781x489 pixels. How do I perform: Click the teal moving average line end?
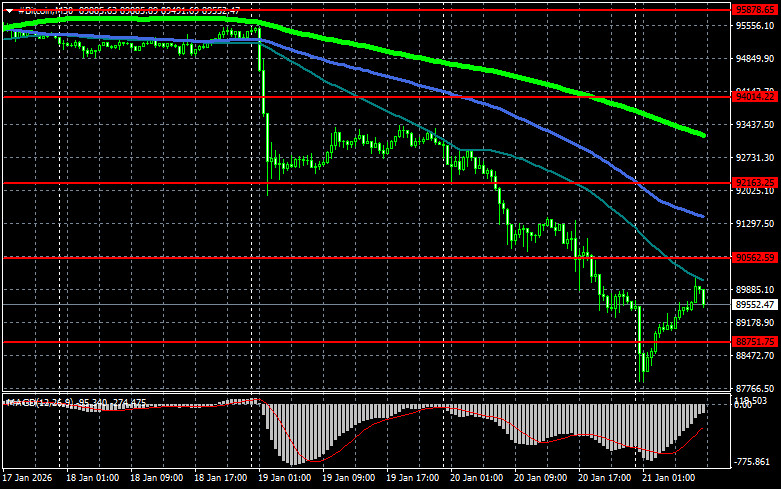coord(702,279)
